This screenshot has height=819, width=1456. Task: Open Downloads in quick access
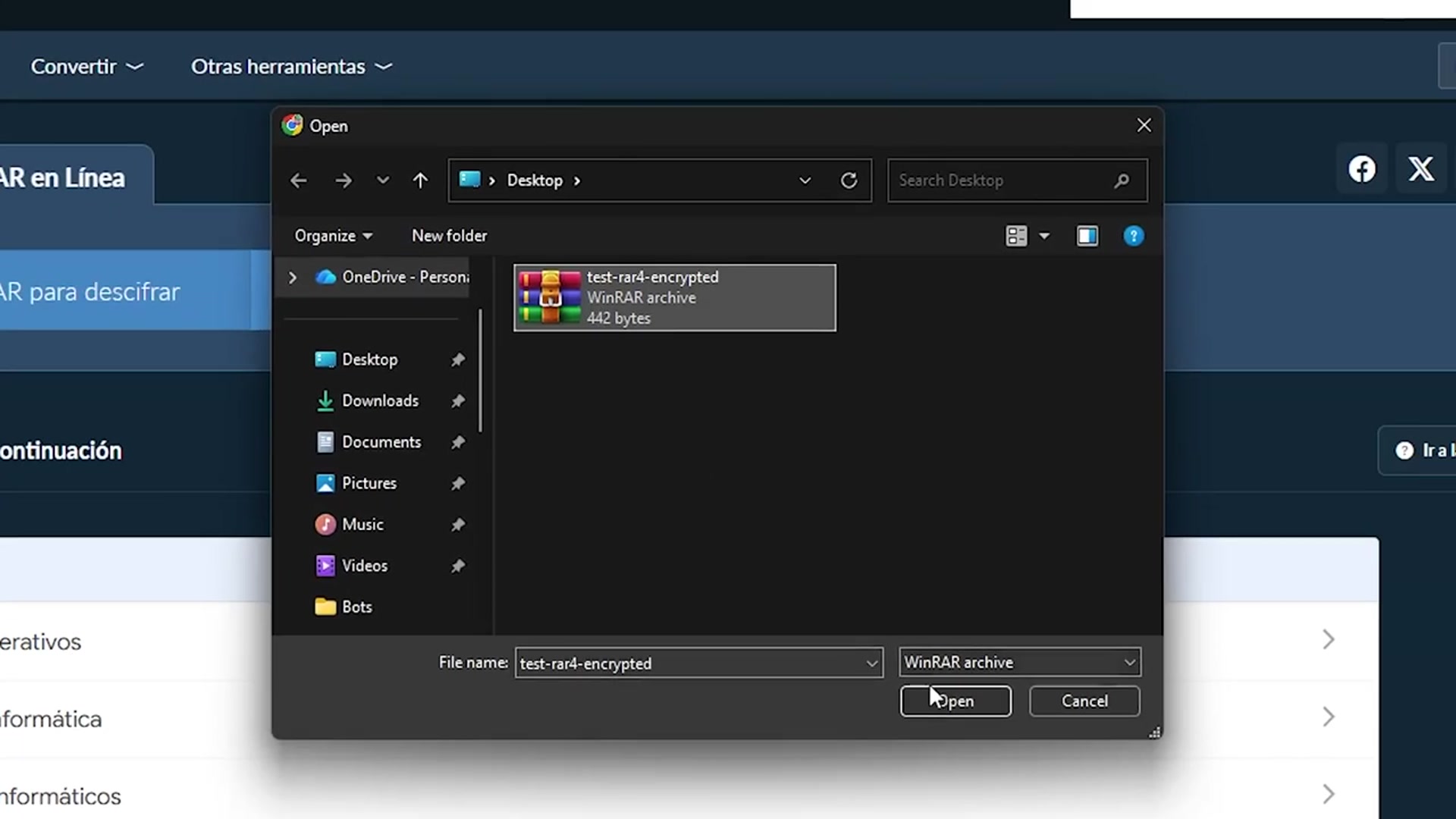366,400
